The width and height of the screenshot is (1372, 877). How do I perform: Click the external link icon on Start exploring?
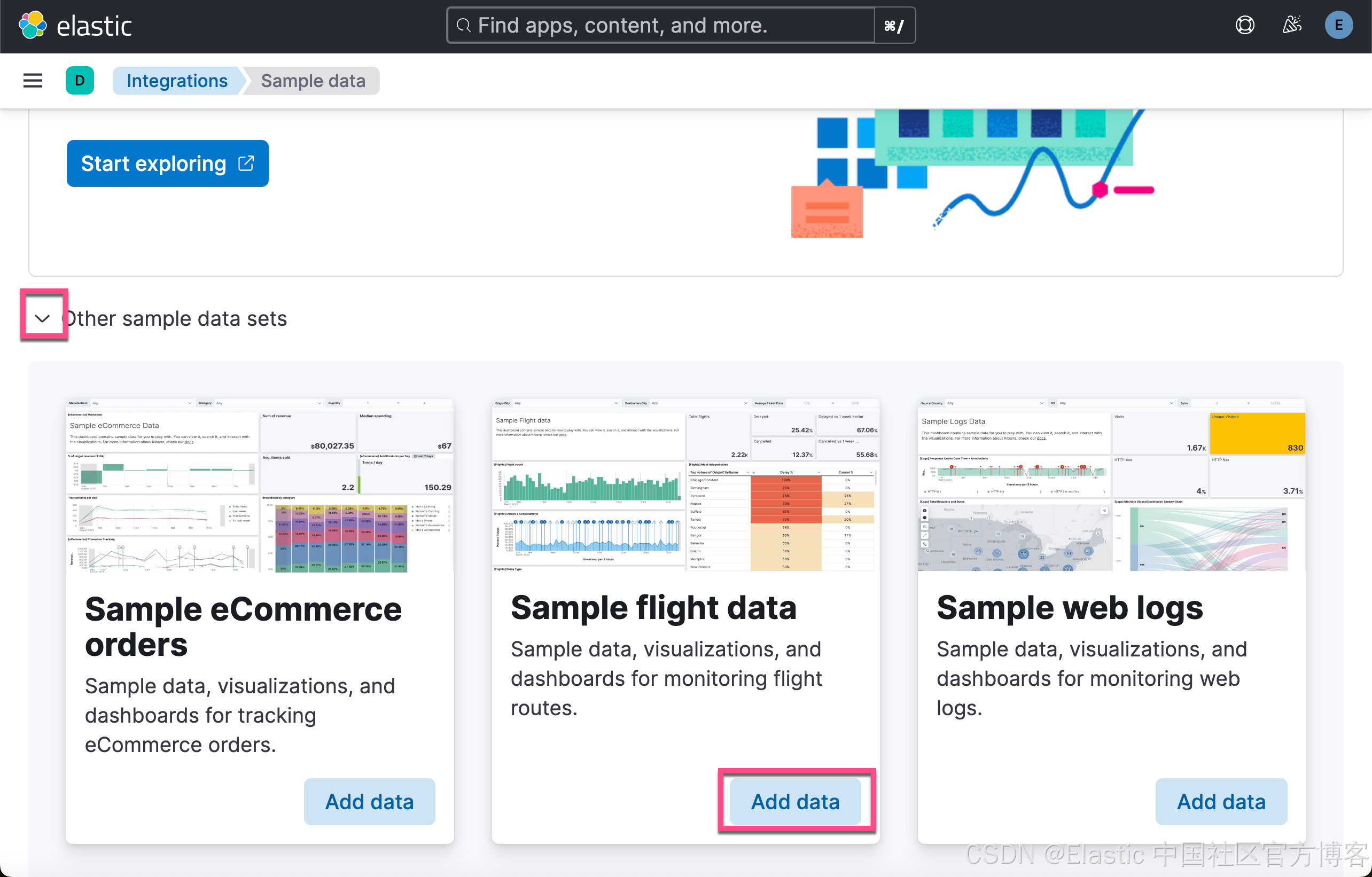point(246,163)
